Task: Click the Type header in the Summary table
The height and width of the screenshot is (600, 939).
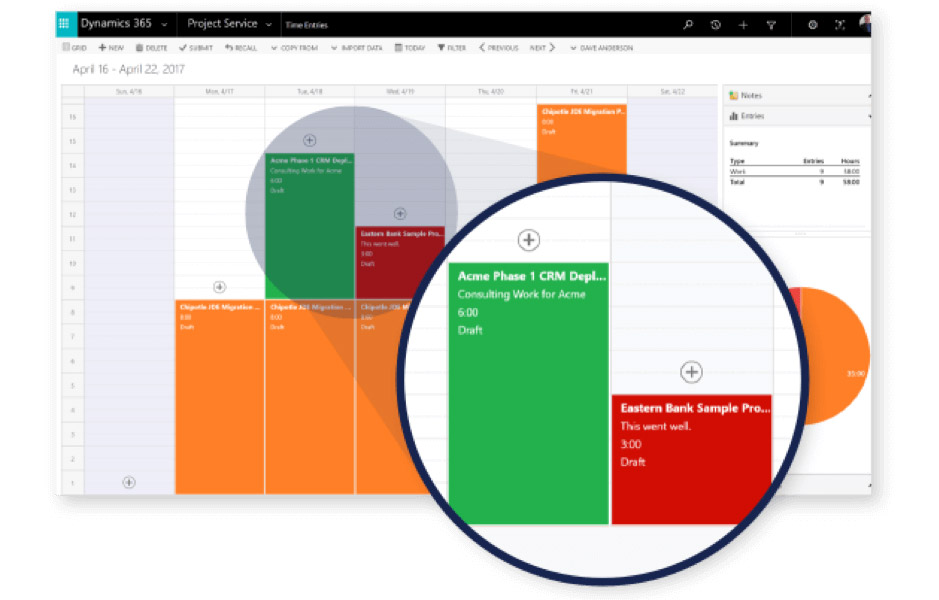Action: (x=737, y=161)
